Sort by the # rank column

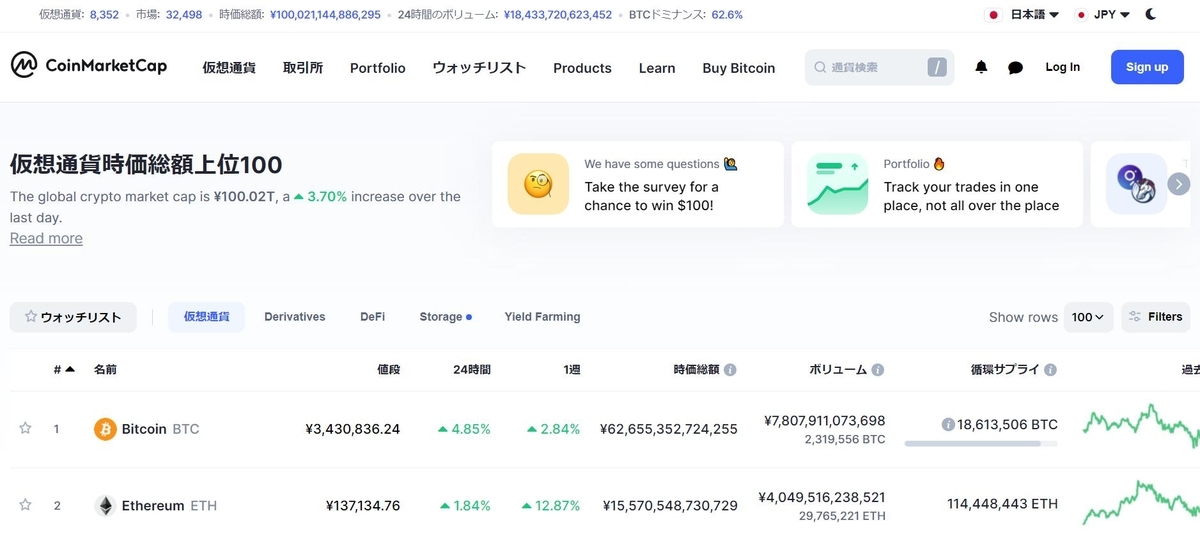64,370
